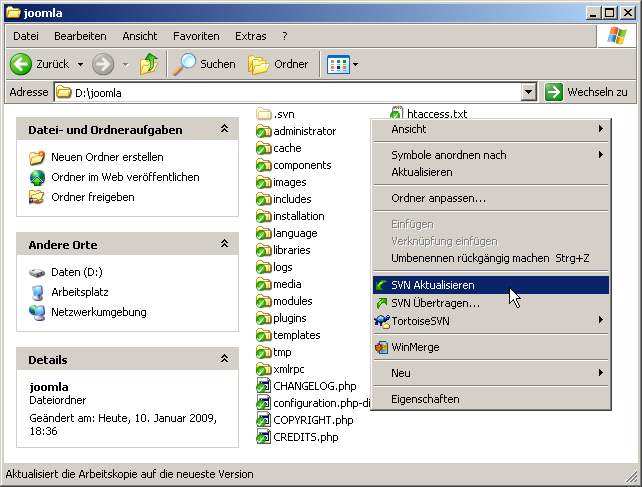The width and height of the screenshot is (642, 487).
Task: Click Ordner im Web veröffentlichen link
Action: tap(125, 177)
